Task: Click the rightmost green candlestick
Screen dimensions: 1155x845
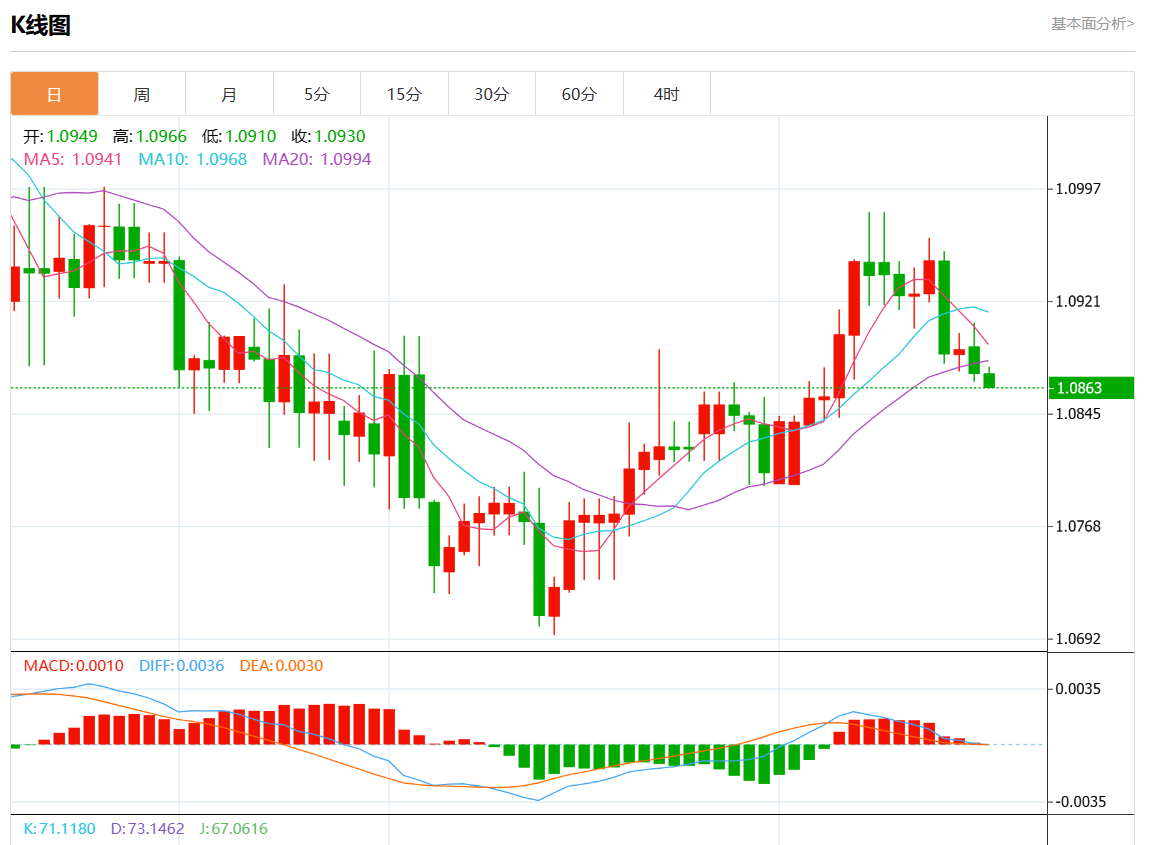Action: [989, 380]
